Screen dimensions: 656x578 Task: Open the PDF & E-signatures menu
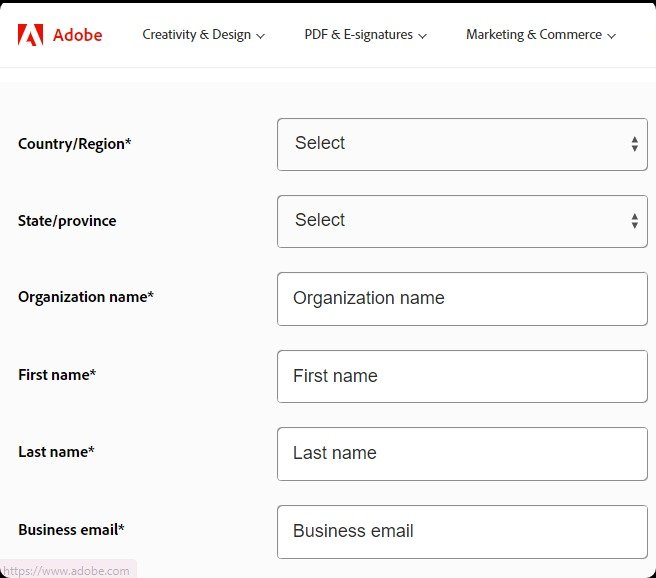365,35
